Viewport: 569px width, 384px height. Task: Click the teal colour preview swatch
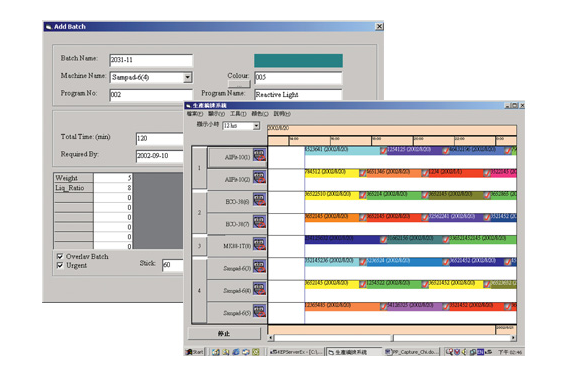tap(298, 61)
